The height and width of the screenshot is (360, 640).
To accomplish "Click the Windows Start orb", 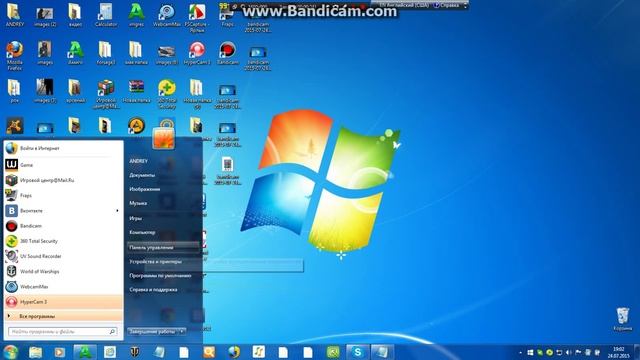I will (x=11, y=352).
